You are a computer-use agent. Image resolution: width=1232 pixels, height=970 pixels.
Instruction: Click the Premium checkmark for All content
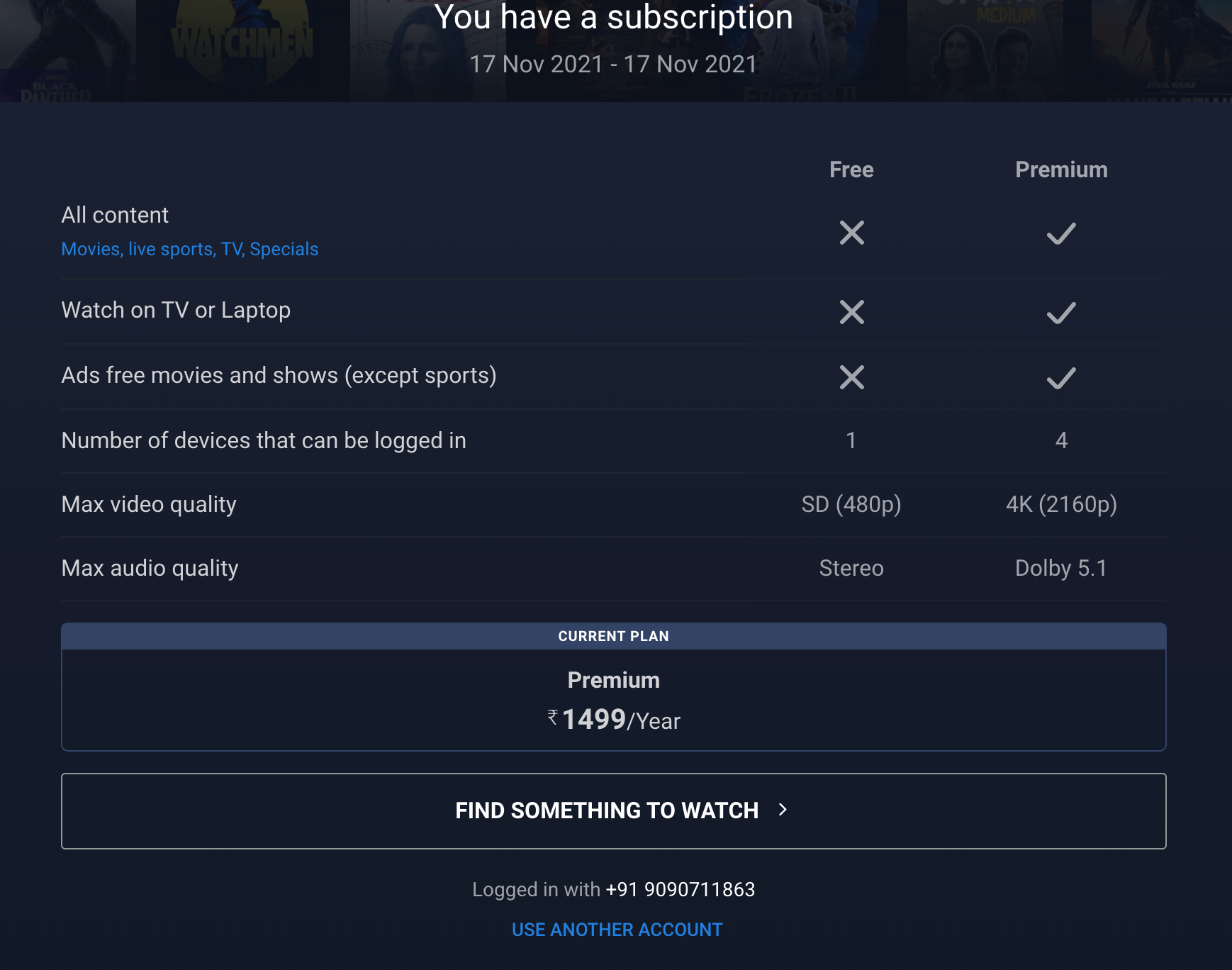coord(1061,233)
